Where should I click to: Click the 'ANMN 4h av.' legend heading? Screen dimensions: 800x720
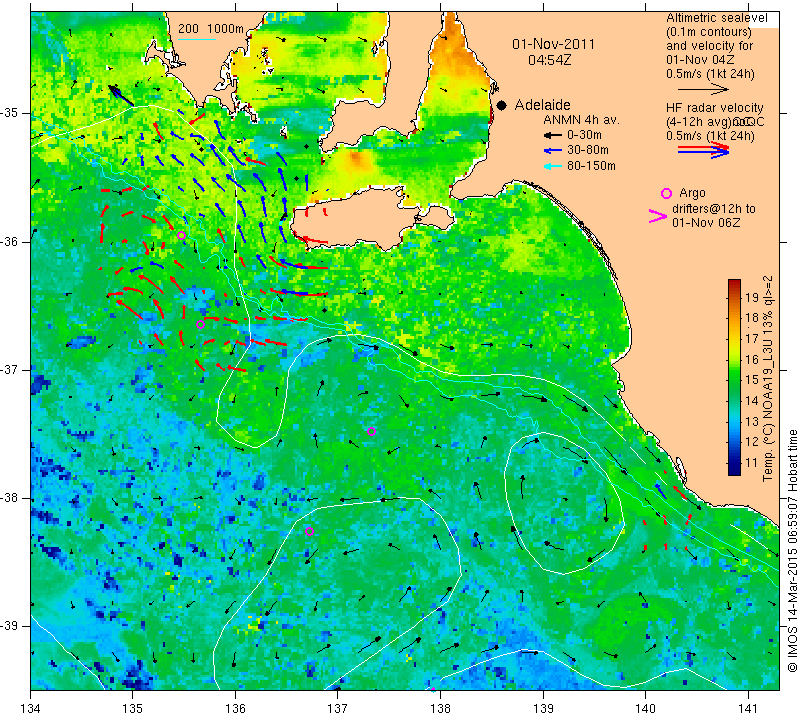[x=581, y=120]
